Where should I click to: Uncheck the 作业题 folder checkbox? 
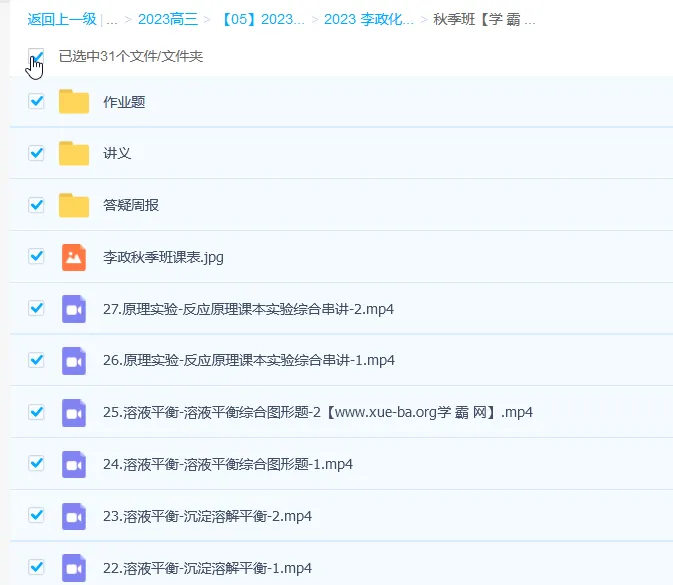coord(37,101)
